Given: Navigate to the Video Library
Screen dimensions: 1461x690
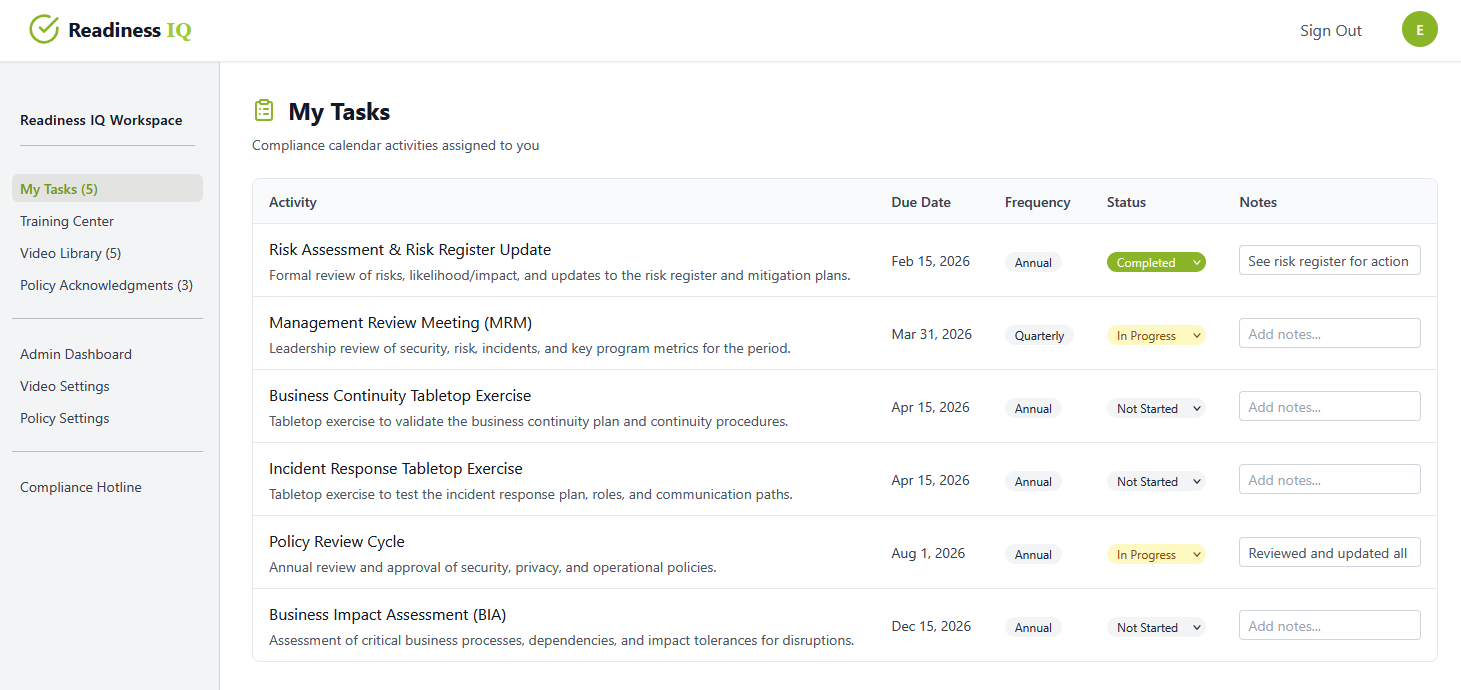Looking at the screenshot, I should pyautogui.click(x=70, y=252).
